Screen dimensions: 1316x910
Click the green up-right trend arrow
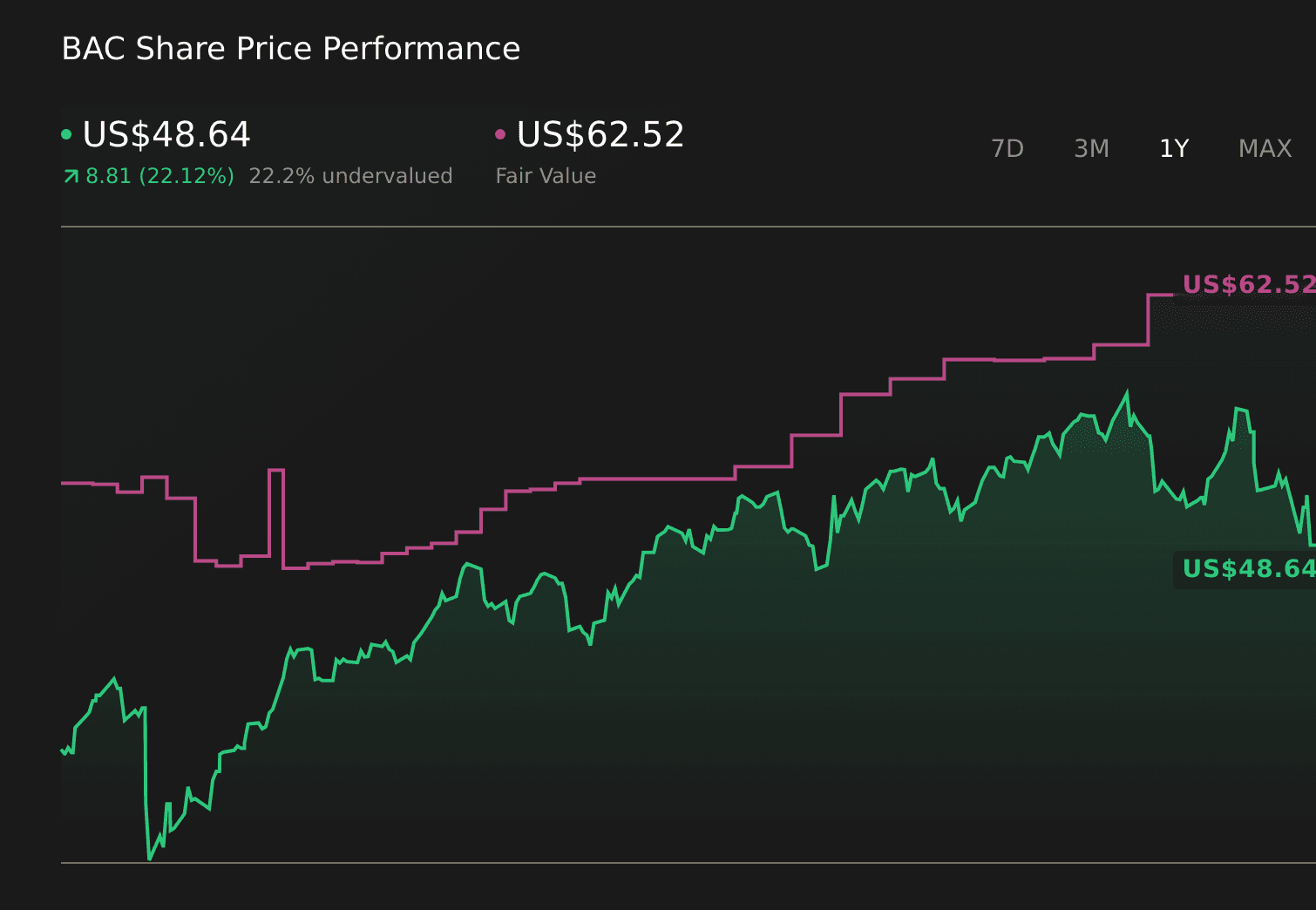coord(71,177)
